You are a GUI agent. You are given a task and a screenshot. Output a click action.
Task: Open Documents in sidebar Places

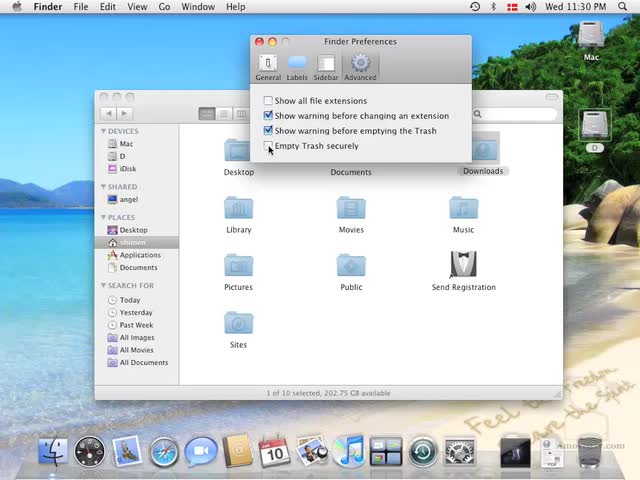click(x=137, y=268)
